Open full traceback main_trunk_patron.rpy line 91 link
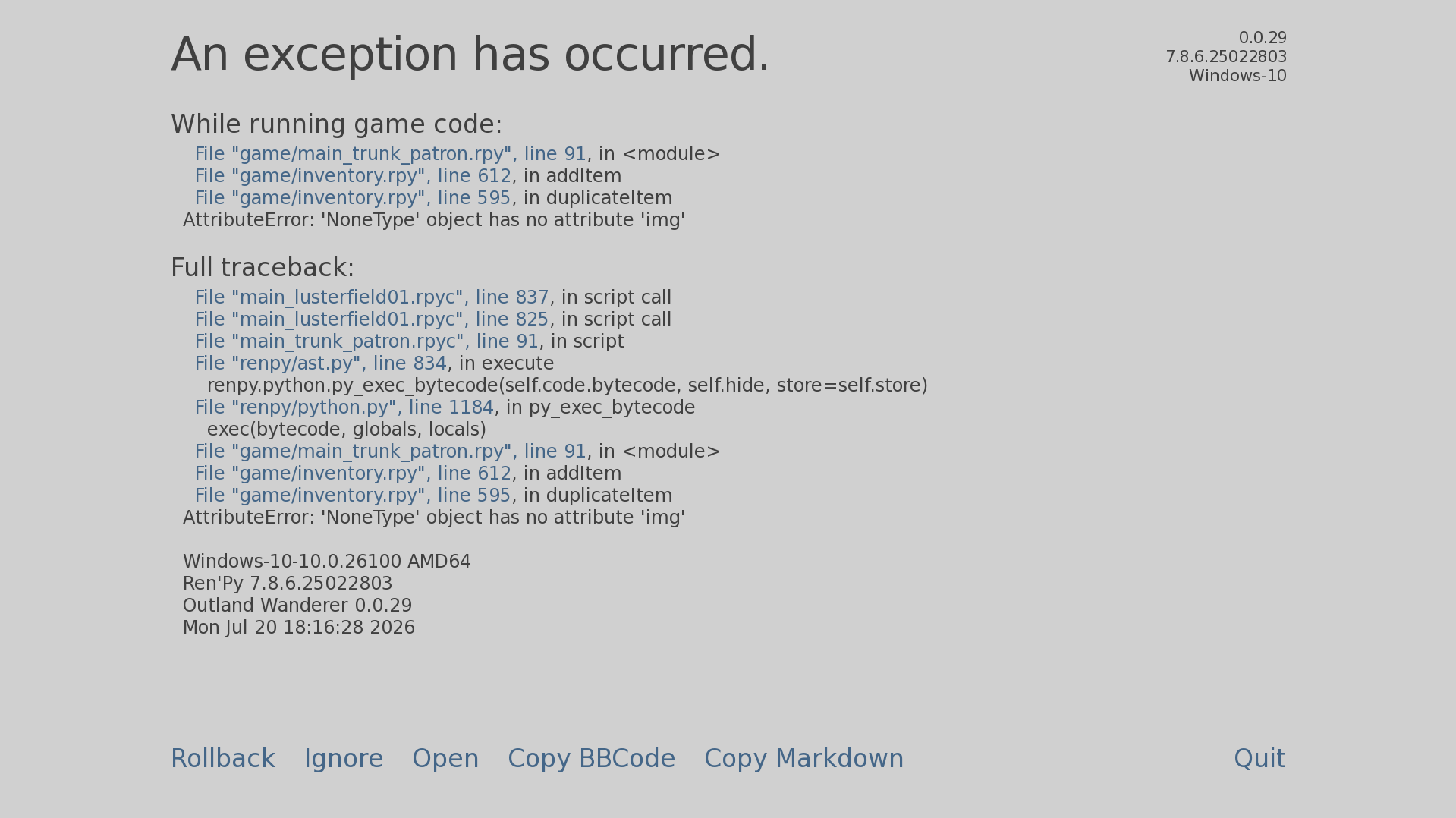The height and width of the screenshot is (818, 1456). (390, 451)
